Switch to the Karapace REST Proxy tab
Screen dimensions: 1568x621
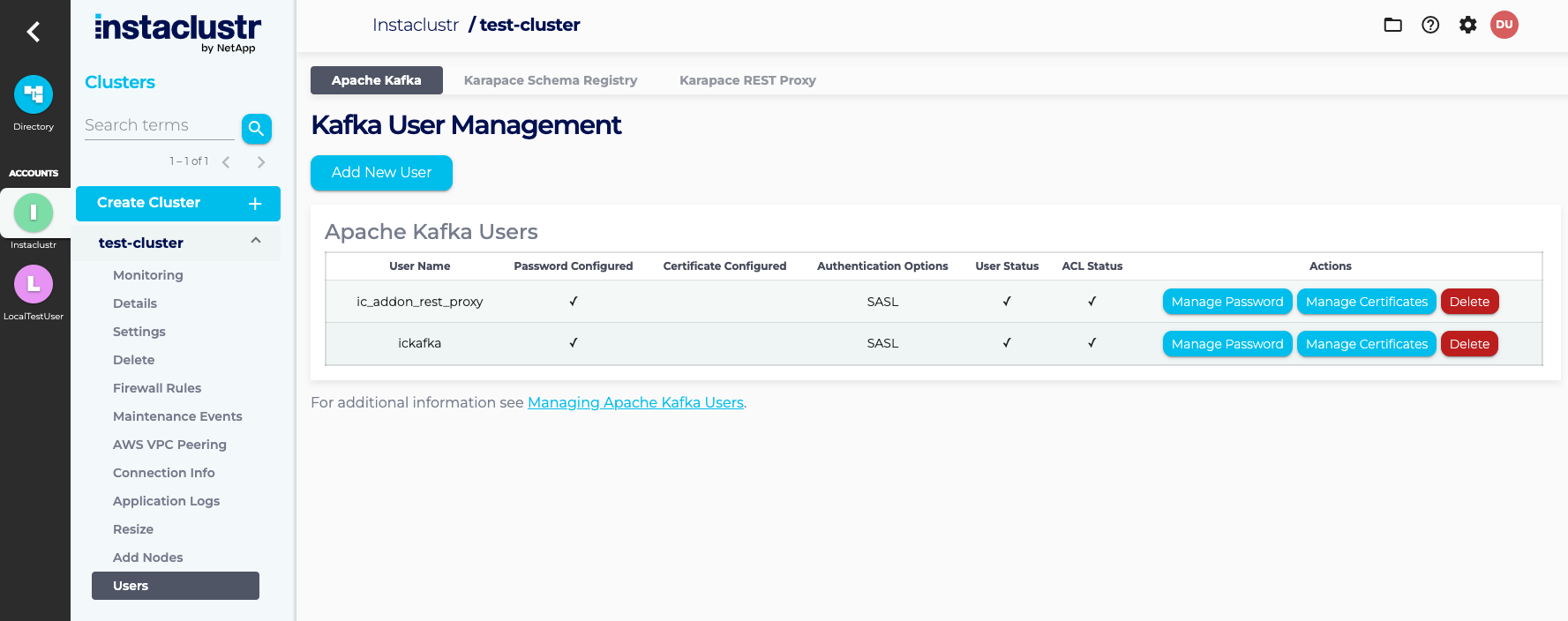tap(747, 80)
